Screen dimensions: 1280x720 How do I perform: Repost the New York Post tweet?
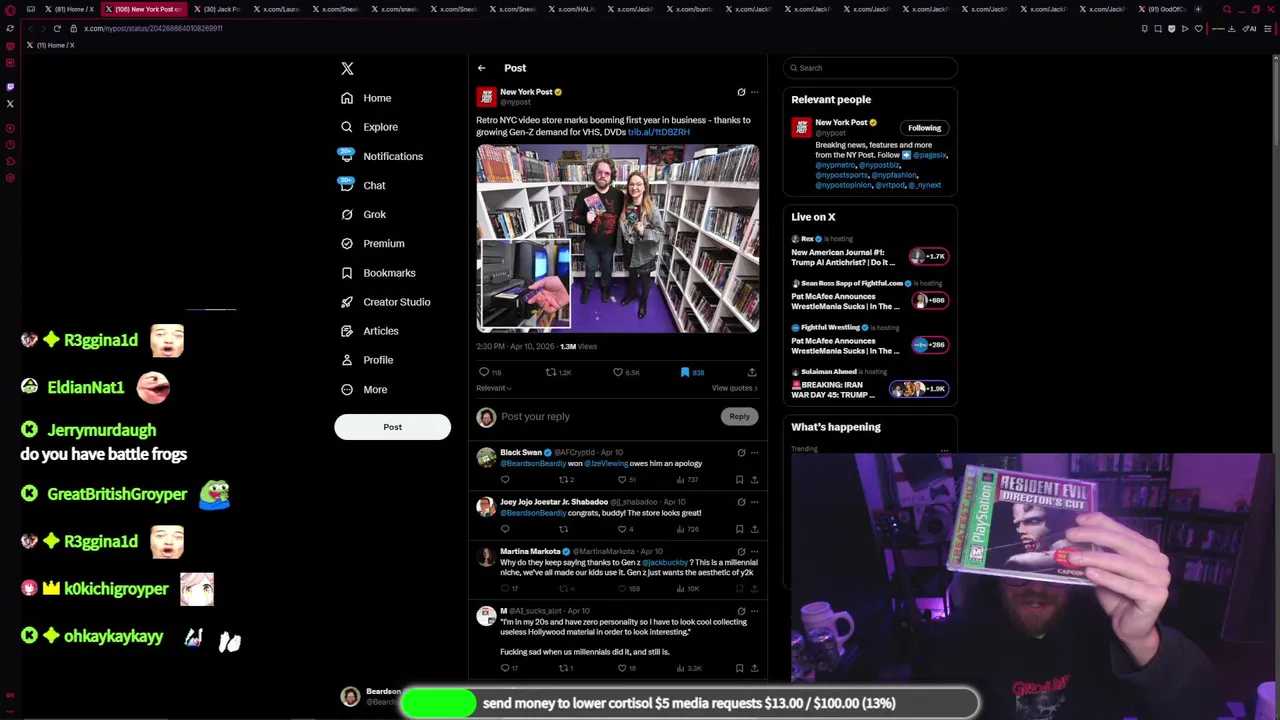(551, 372)
